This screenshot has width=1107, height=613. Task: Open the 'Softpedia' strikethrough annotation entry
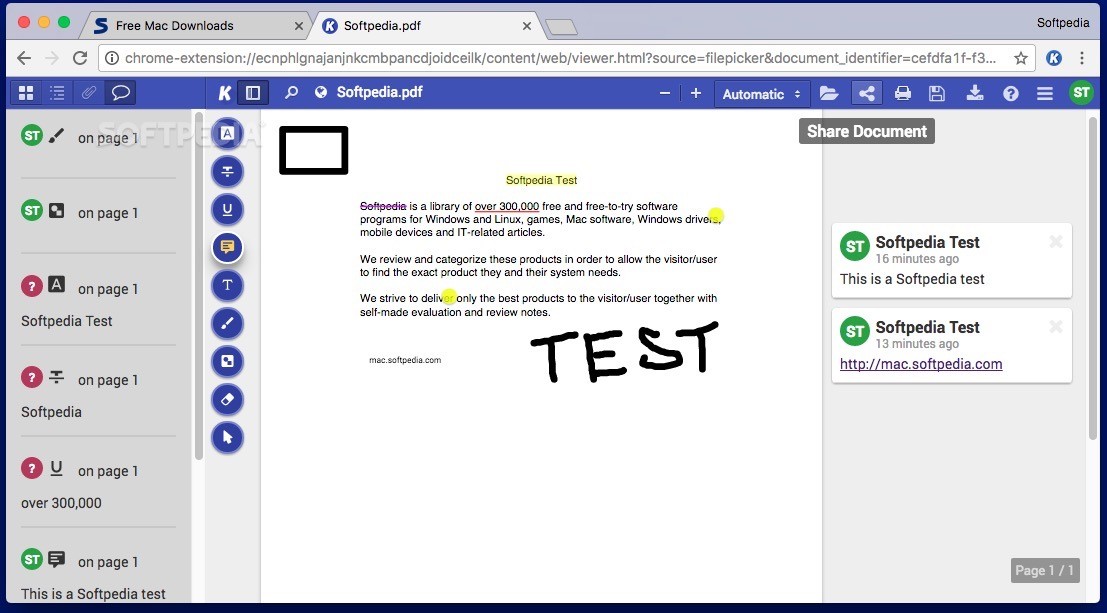(98, 393)
